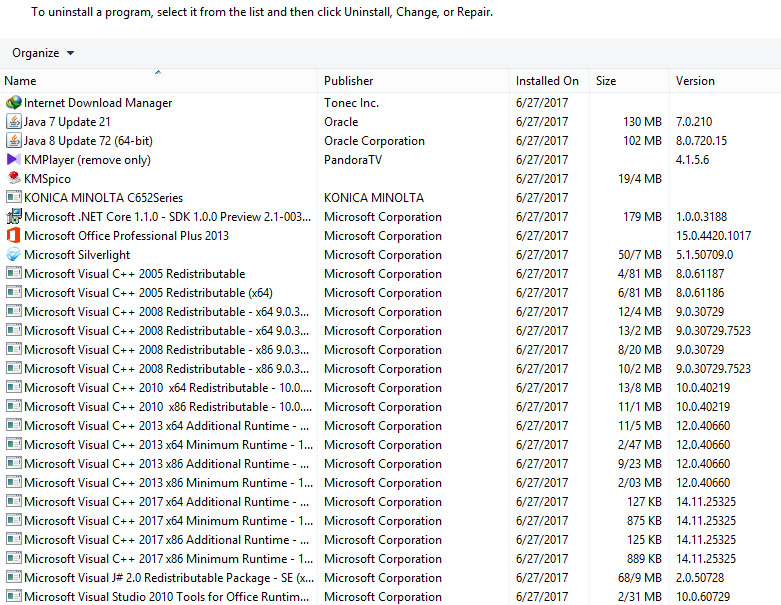
Task: Click the Visual C++ 2013 x64 Additional Runtime icon
Action: tap(13, 425)
